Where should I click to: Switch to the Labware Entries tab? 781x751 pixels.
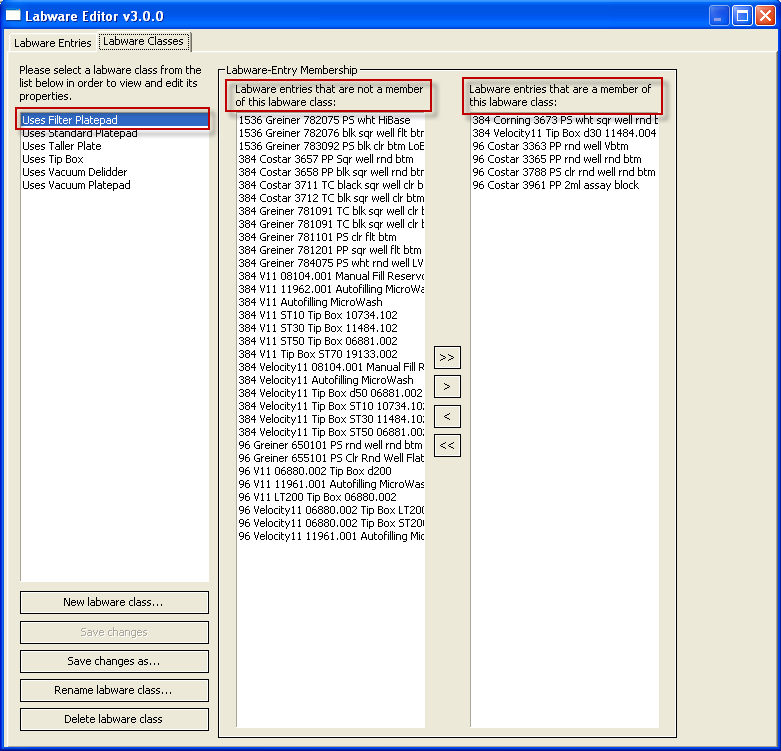[52, 43]
